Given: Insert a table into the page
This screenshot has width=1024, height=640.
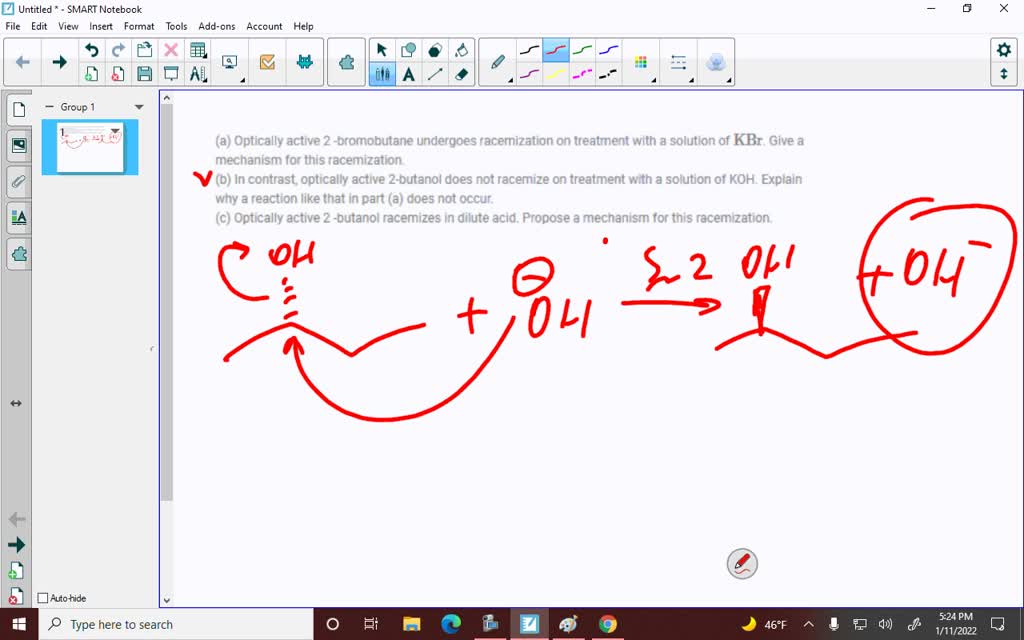Looking at the screenshot, I should [197, 50].
